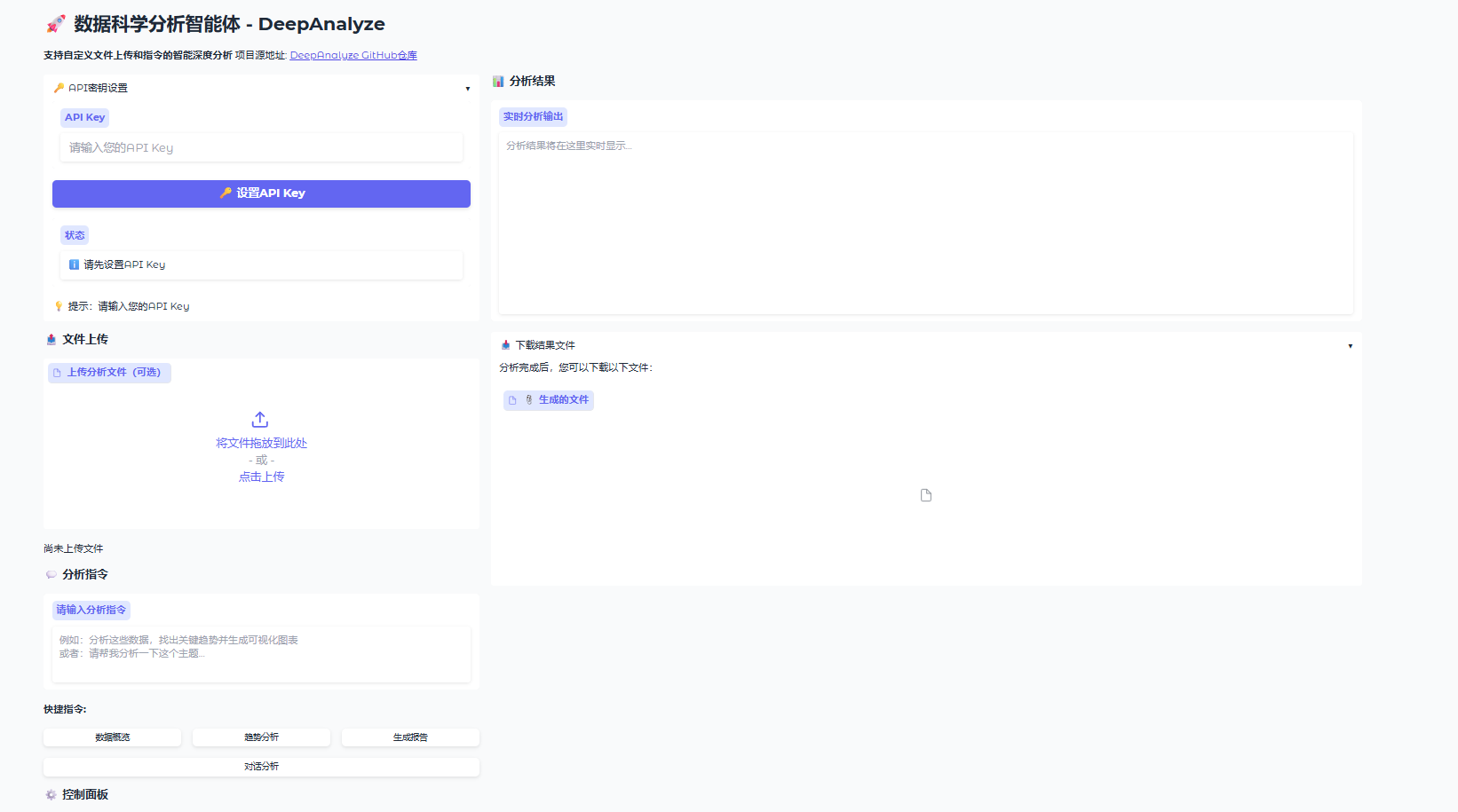Click the file icon in 生成的文件 label
The width and height of the screenshot is (1458, 812).
[512, 400]
